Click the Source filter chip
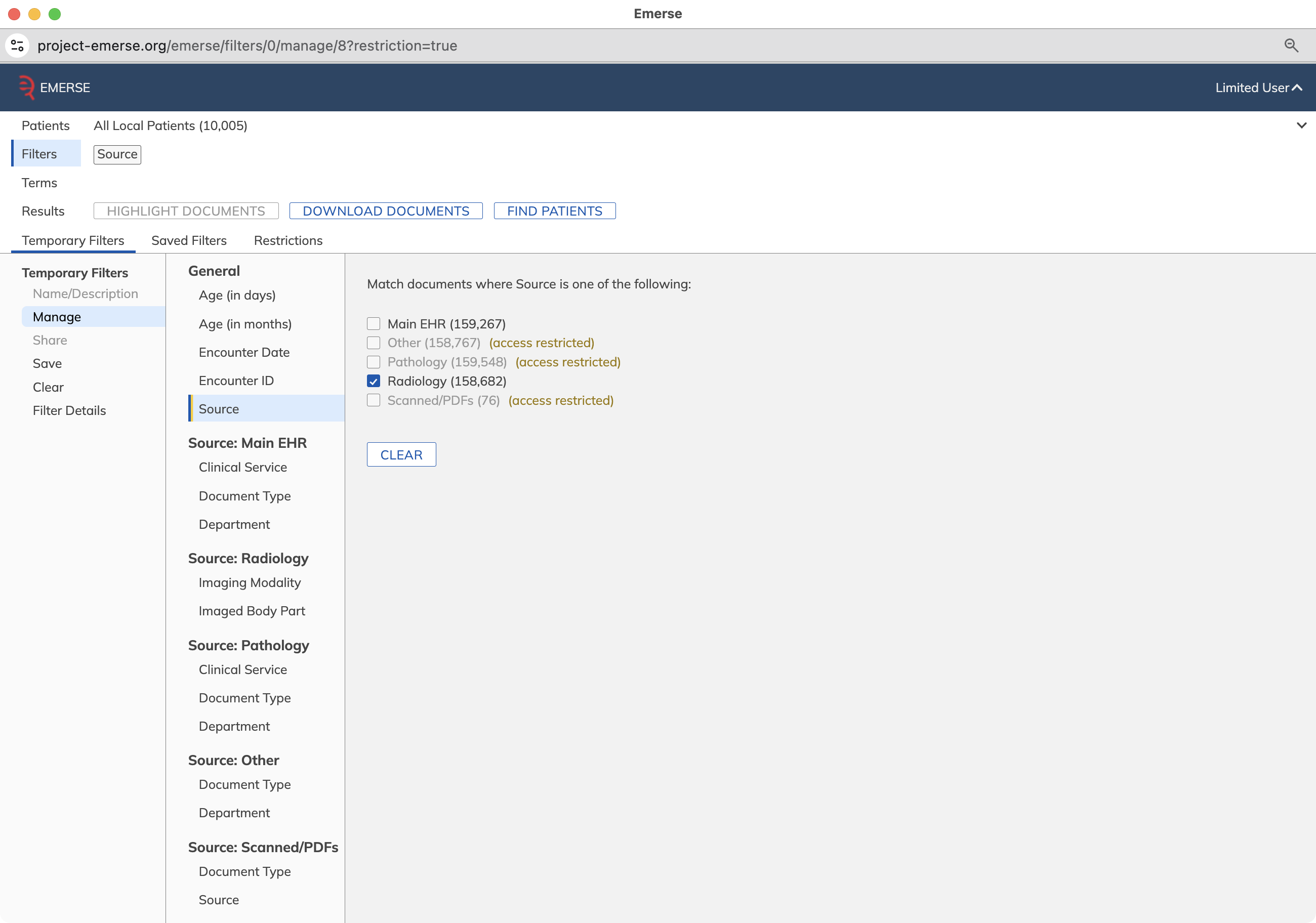The image size is (1316, 923). 117,154
